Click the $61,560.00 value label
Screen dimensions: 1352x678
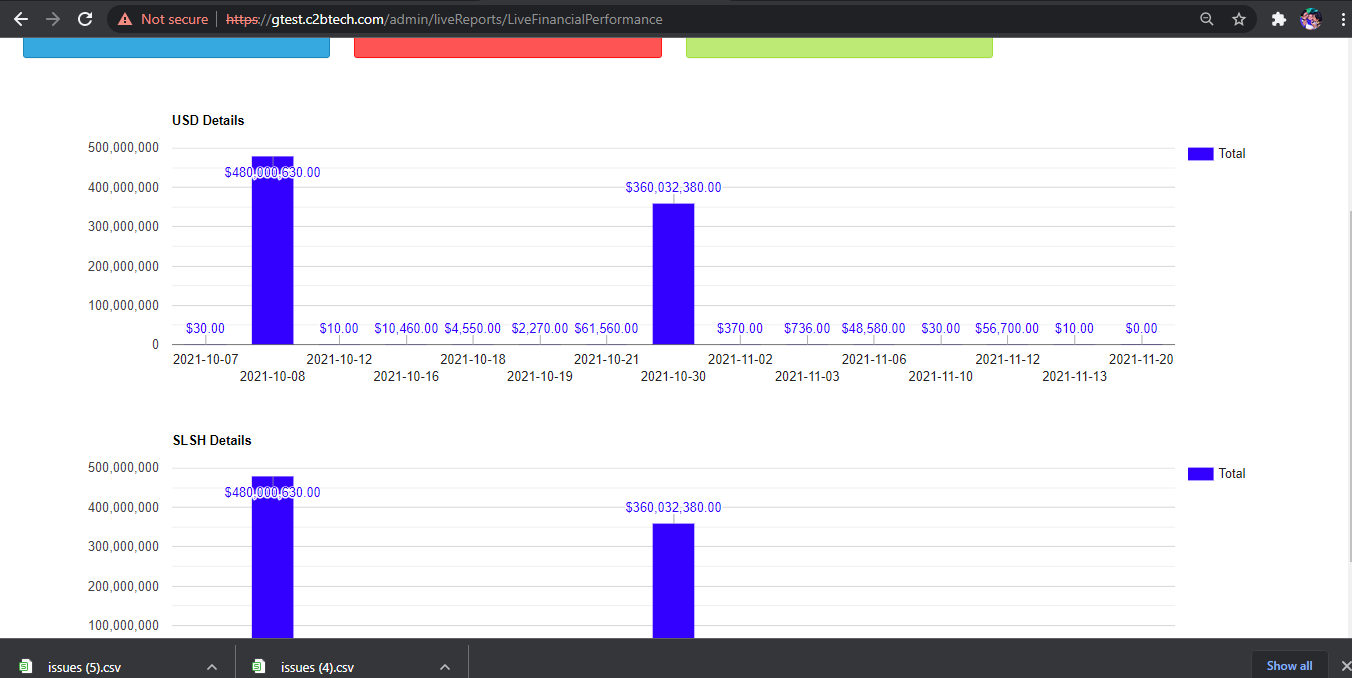tap(606, 328)
